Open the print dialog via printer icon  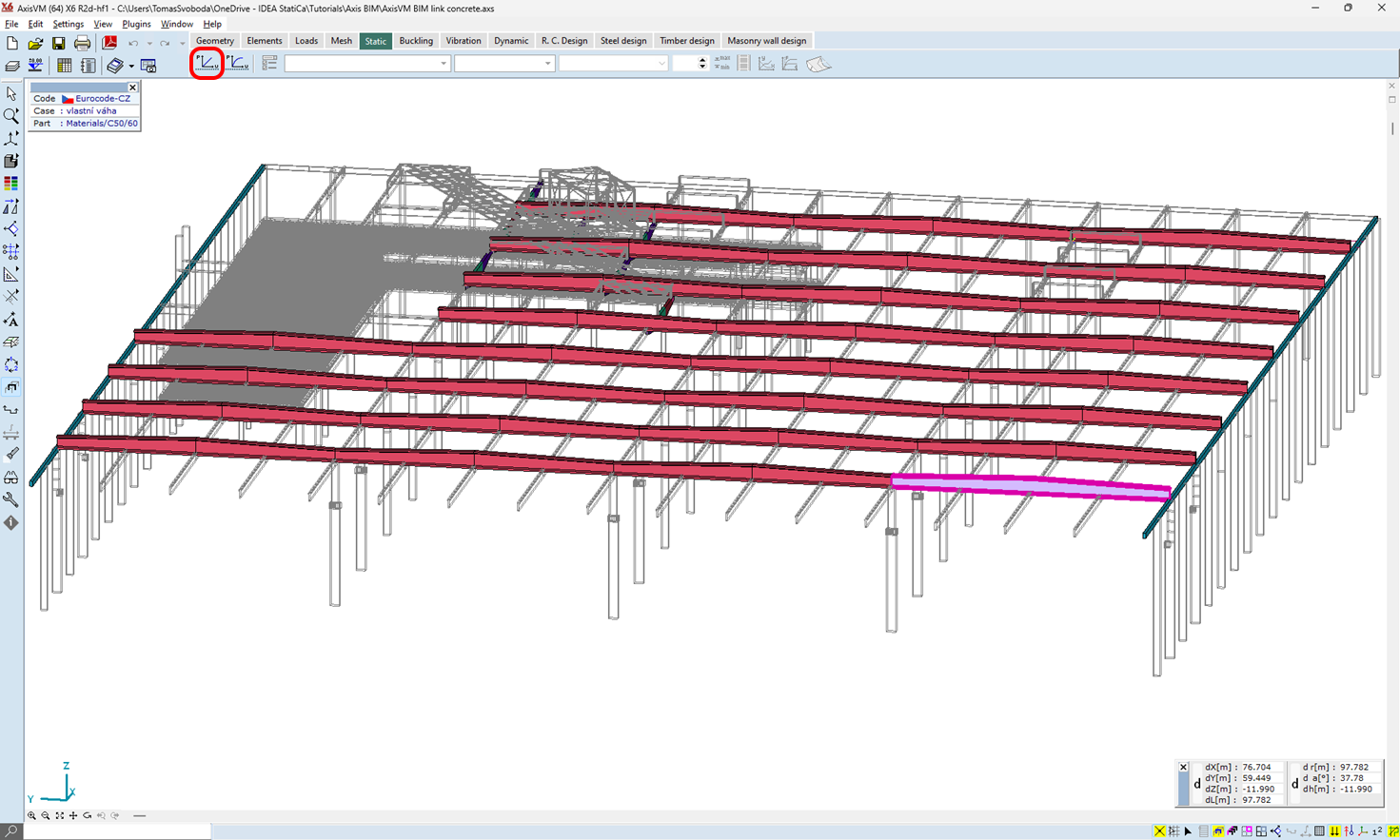pos(83,43)
